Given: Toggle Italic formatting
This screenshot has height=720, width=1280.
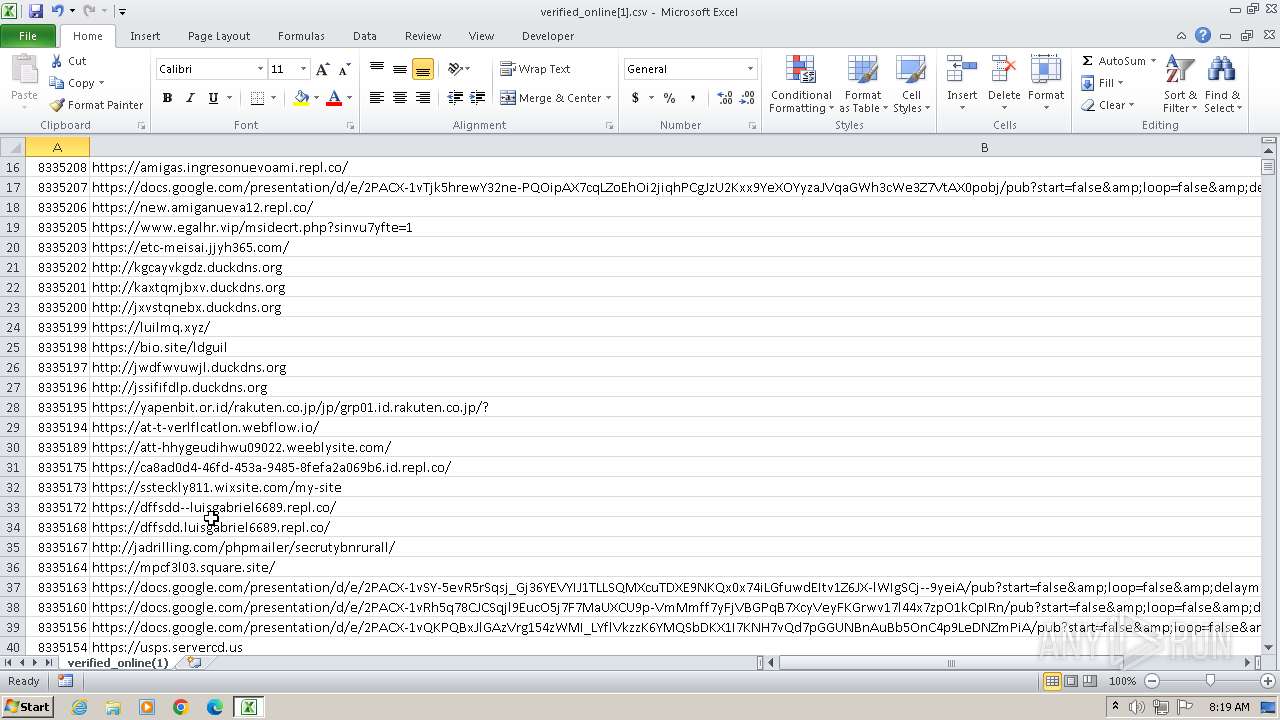Looking at the screenshot, I should pyautogui.click(x=190, y=98).
